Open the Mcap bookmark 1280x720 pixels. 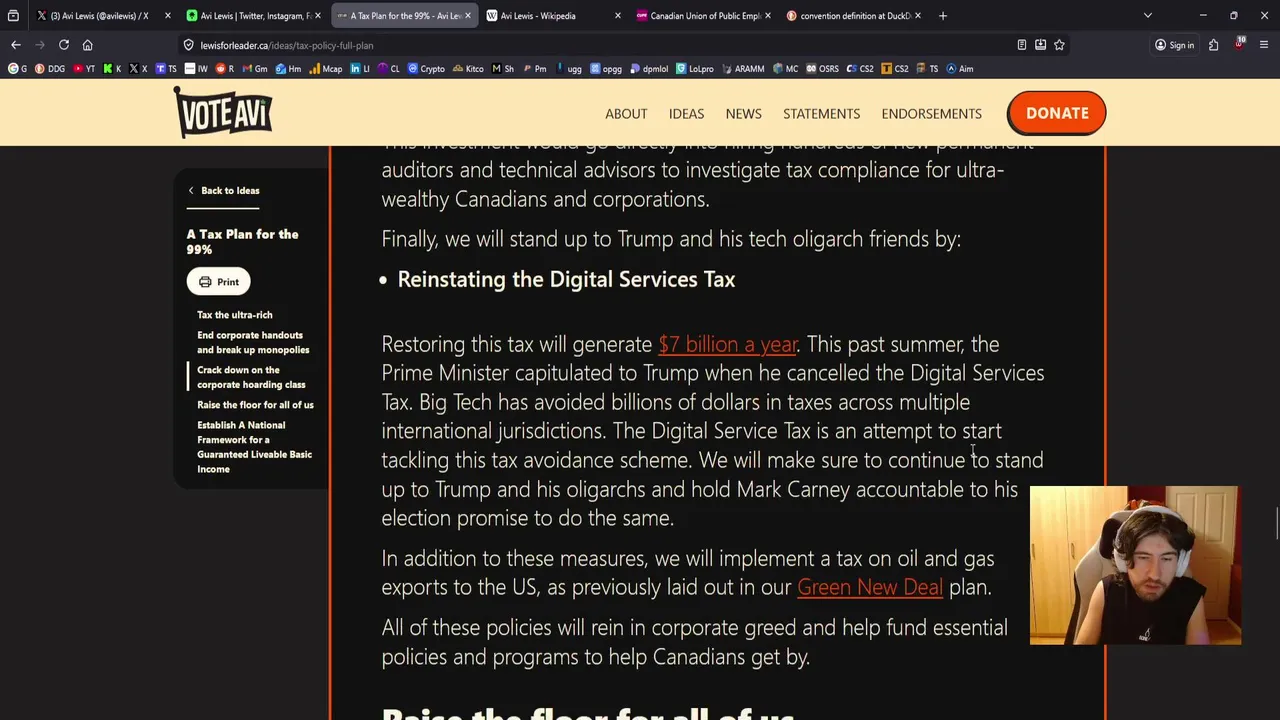tap(326, 69)
